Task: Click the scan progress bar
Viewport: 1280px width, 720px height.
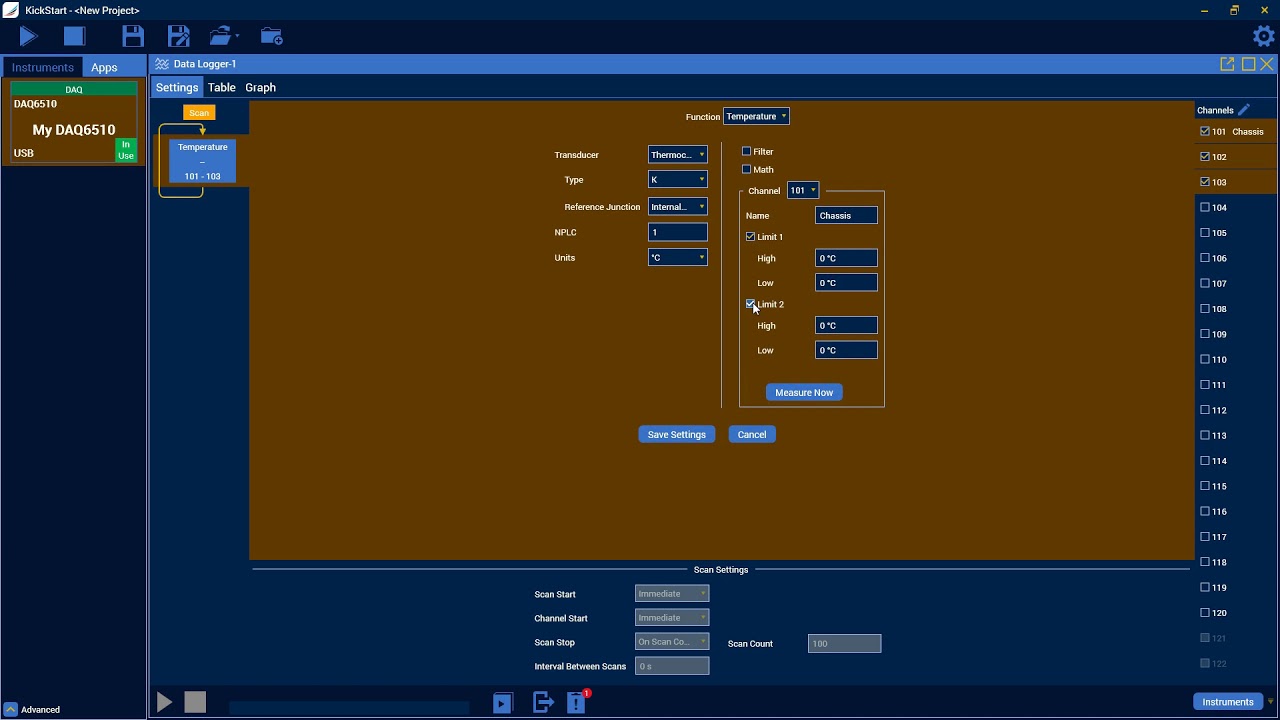Action: 349,708
